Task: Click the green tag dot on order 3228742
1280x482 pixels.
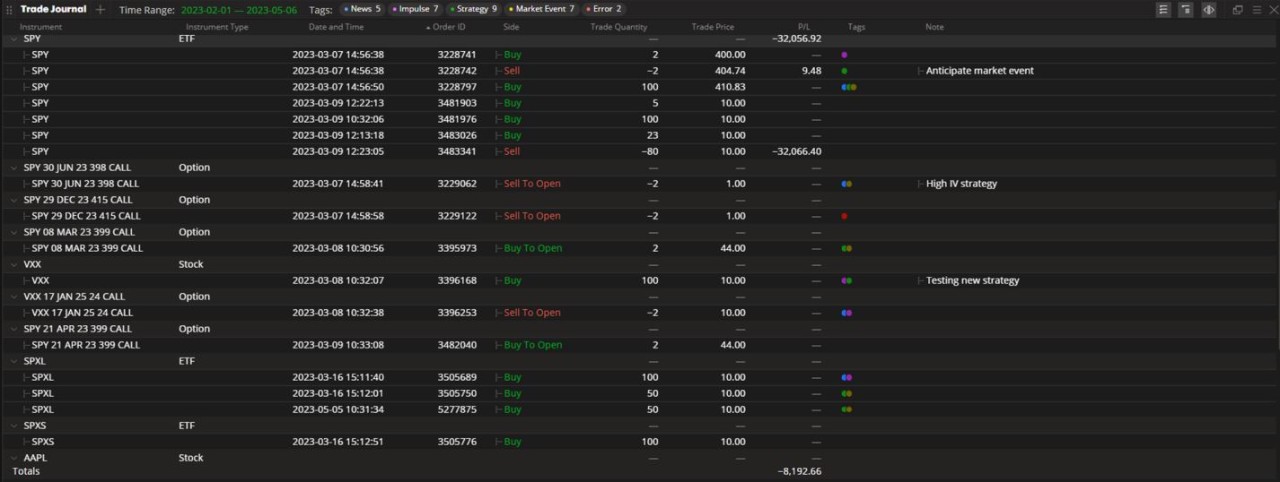Action: [x=844, y=71]
